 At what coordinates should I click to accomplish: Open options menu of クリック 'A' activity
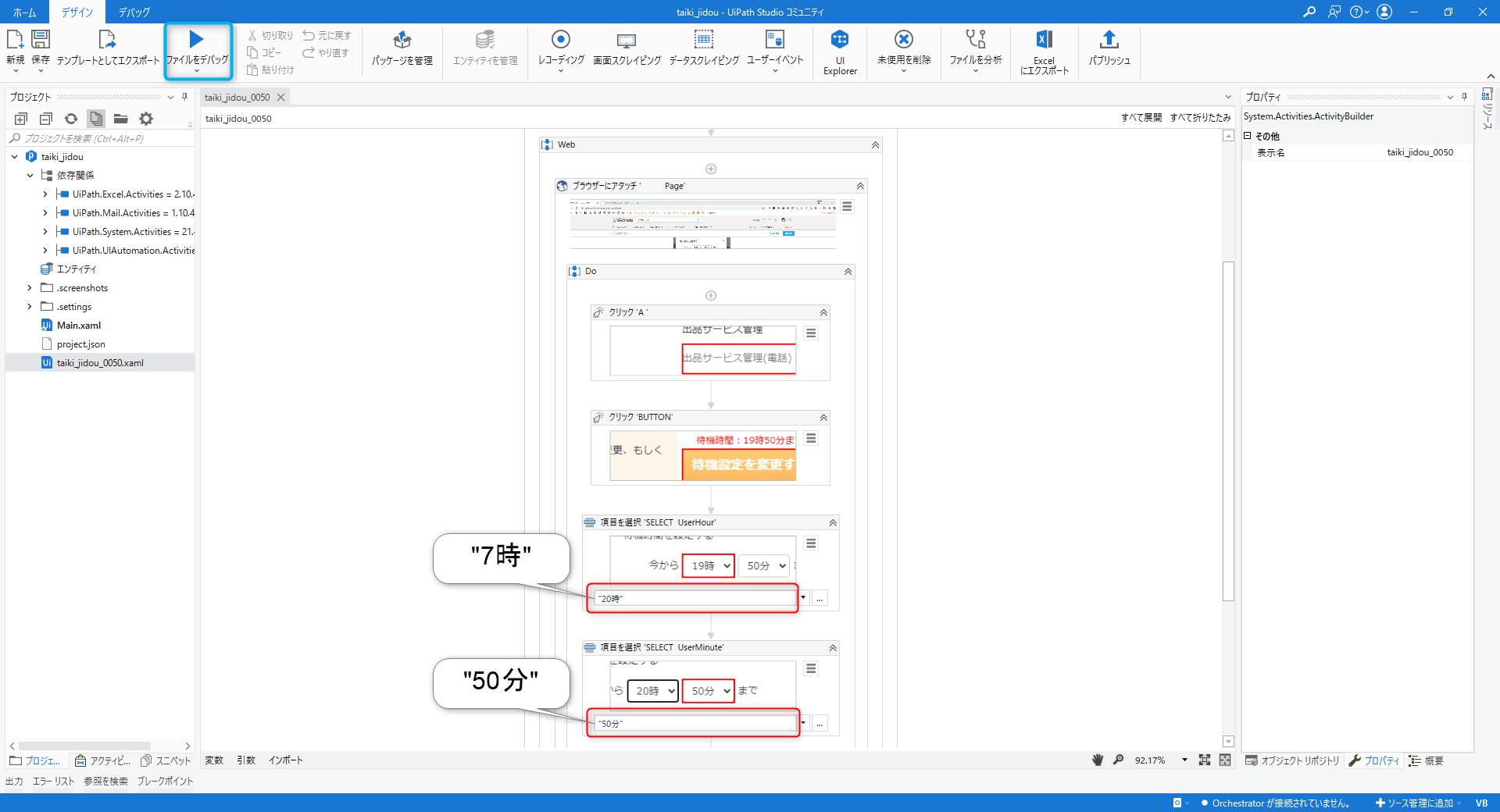coord(811,333)
